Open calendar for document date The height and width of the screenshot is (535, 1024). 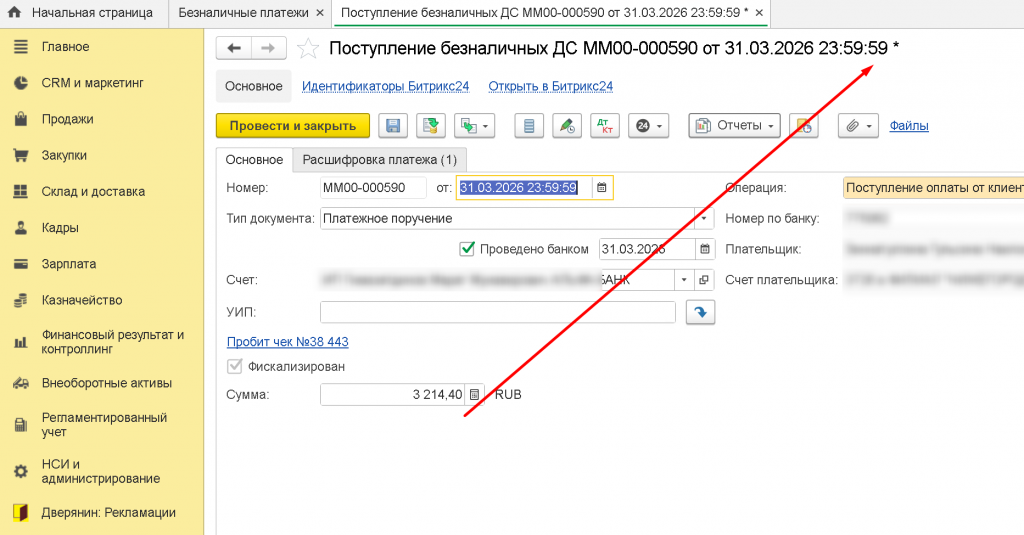[x=601, y=187]
